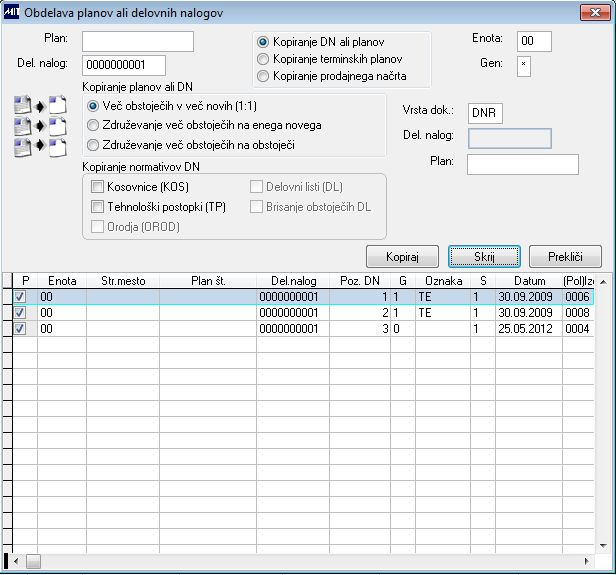The image size is (616, 575).
Task: Click date 25.05.2012 in the grid
Action: 525,329
